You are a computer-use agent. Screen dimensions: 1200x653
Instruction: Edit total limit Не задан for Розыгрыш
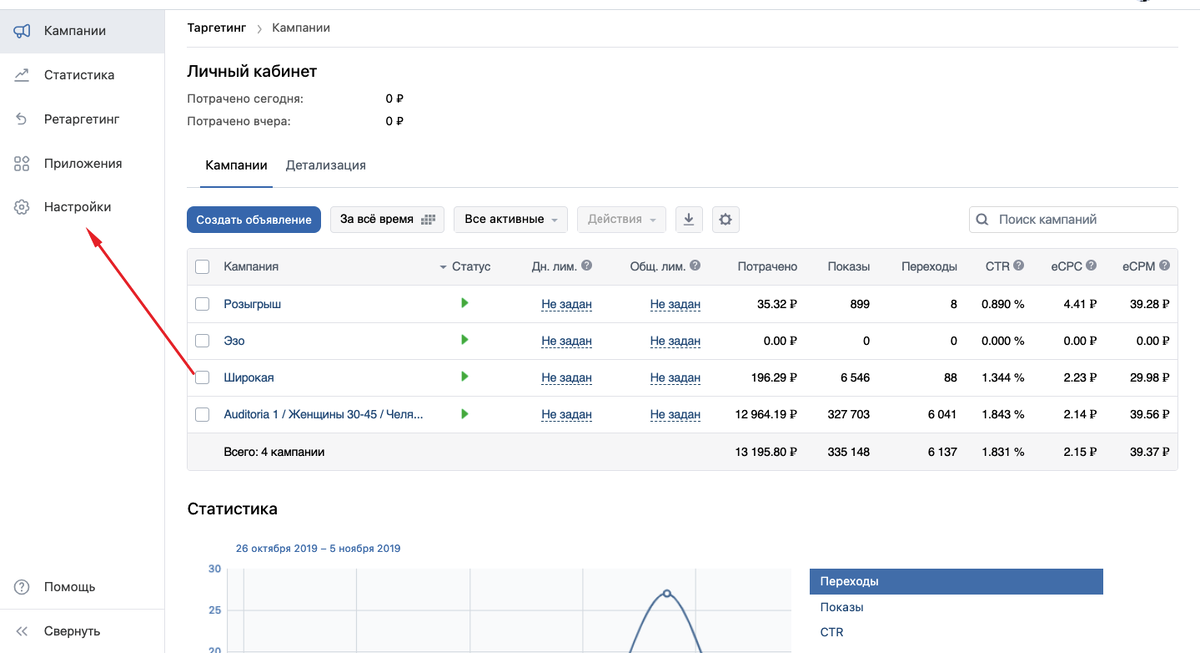click(675, 304)
